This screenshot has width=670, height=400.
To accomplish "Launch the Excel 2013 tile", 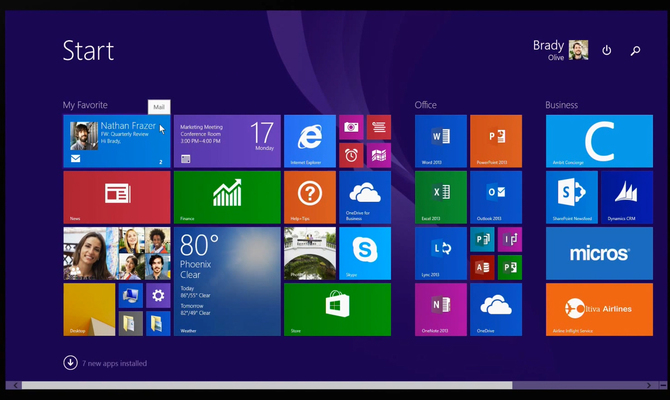I will click(x=441, y=197).
